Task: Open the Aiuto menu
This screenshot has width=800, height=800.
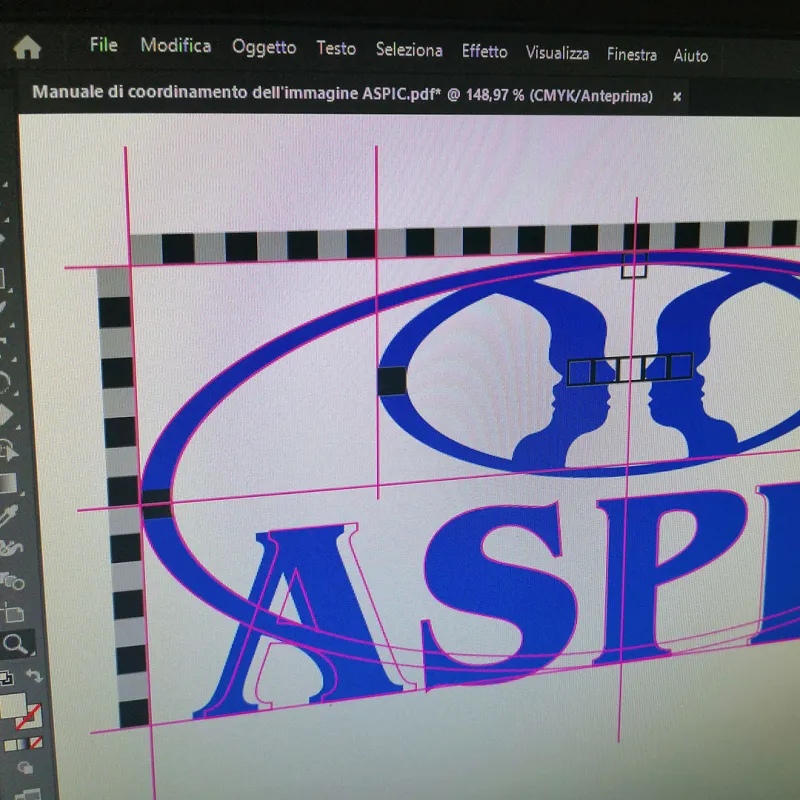Action: point(691,55)
